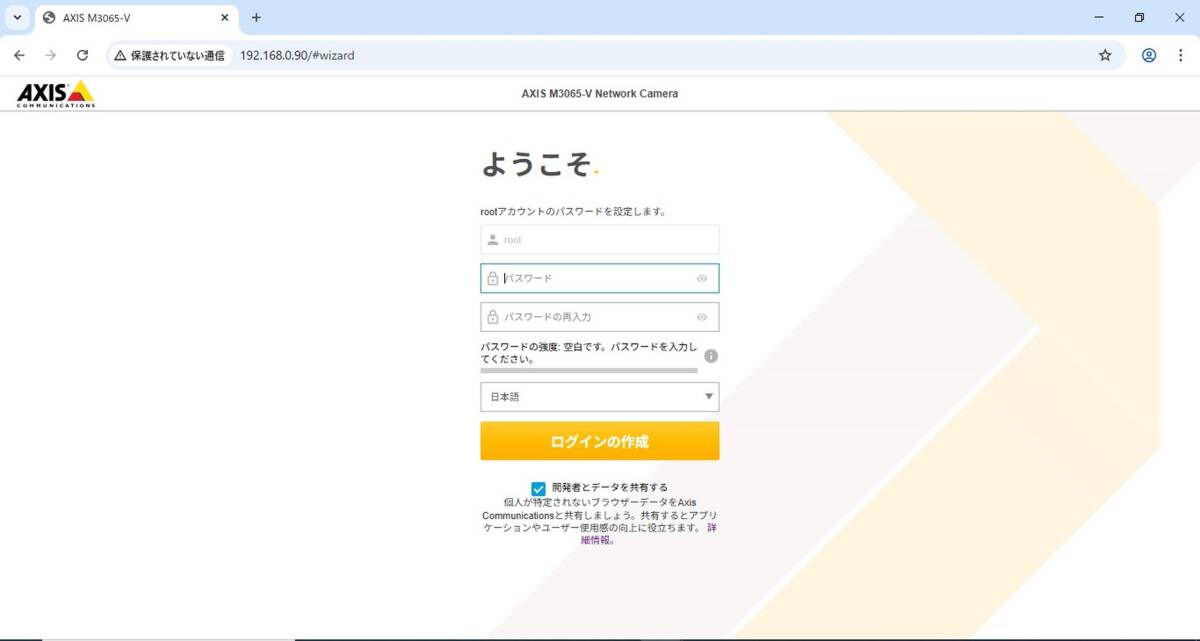The height and width of the screenshot is (641, 1200).
Task: Open the not-secure connection warning chip
Action: click(x=169, y=55)
